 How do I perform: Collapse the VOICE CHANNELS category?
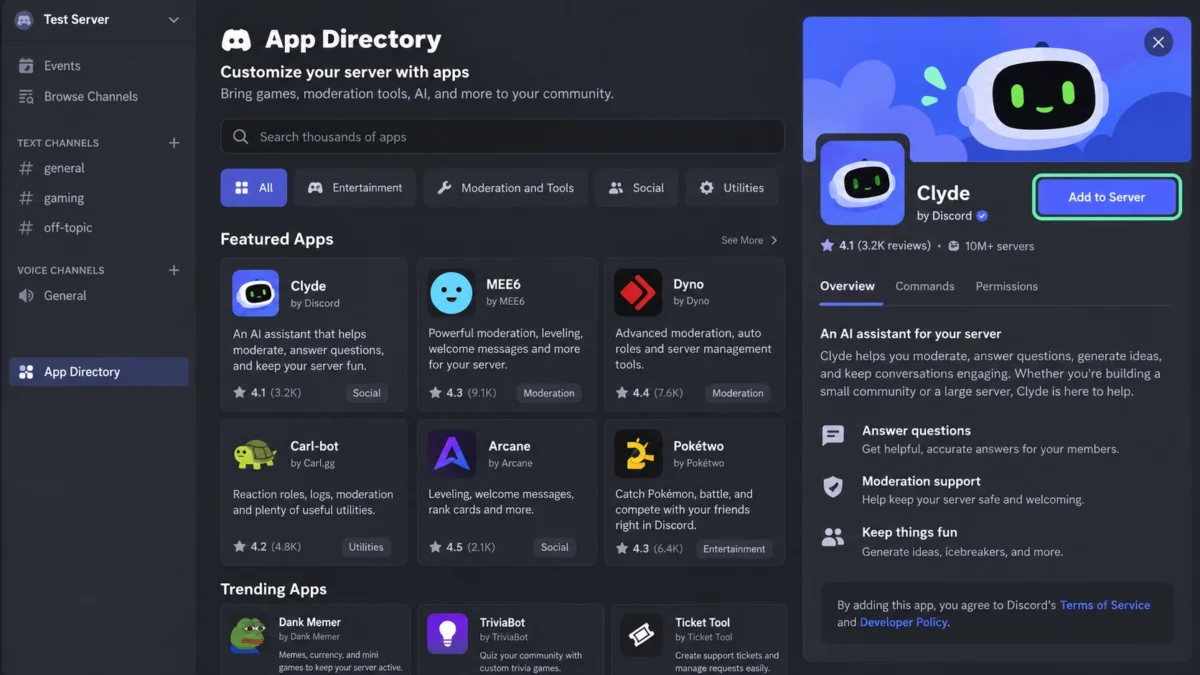[x=60, y=270]
